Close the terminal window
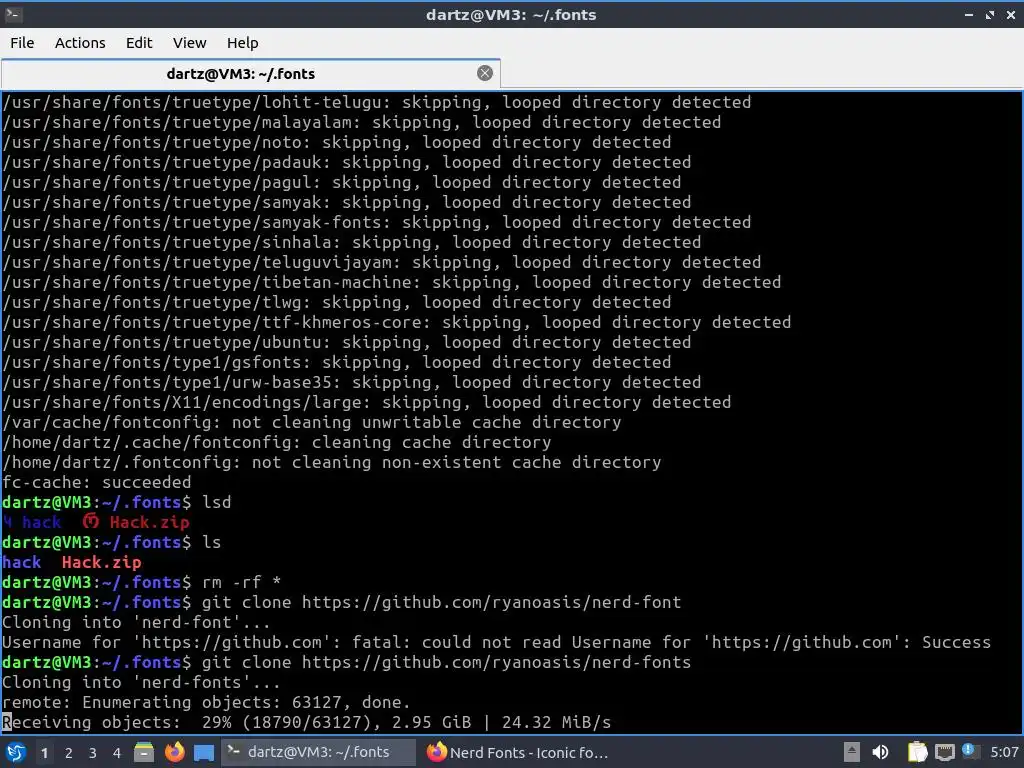Screen dimensions: 1024x768 pos(1010,14)
